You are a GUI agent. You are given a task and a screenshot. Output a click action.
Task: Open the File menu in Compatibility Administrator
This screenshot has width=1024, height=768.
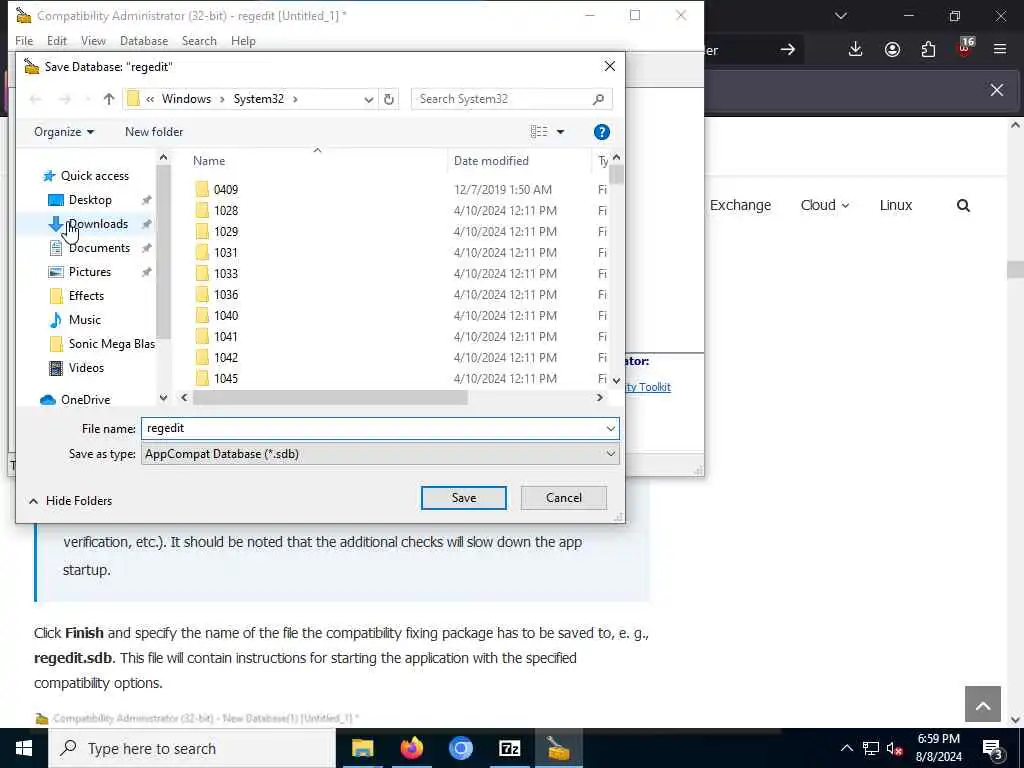(24, 40)
